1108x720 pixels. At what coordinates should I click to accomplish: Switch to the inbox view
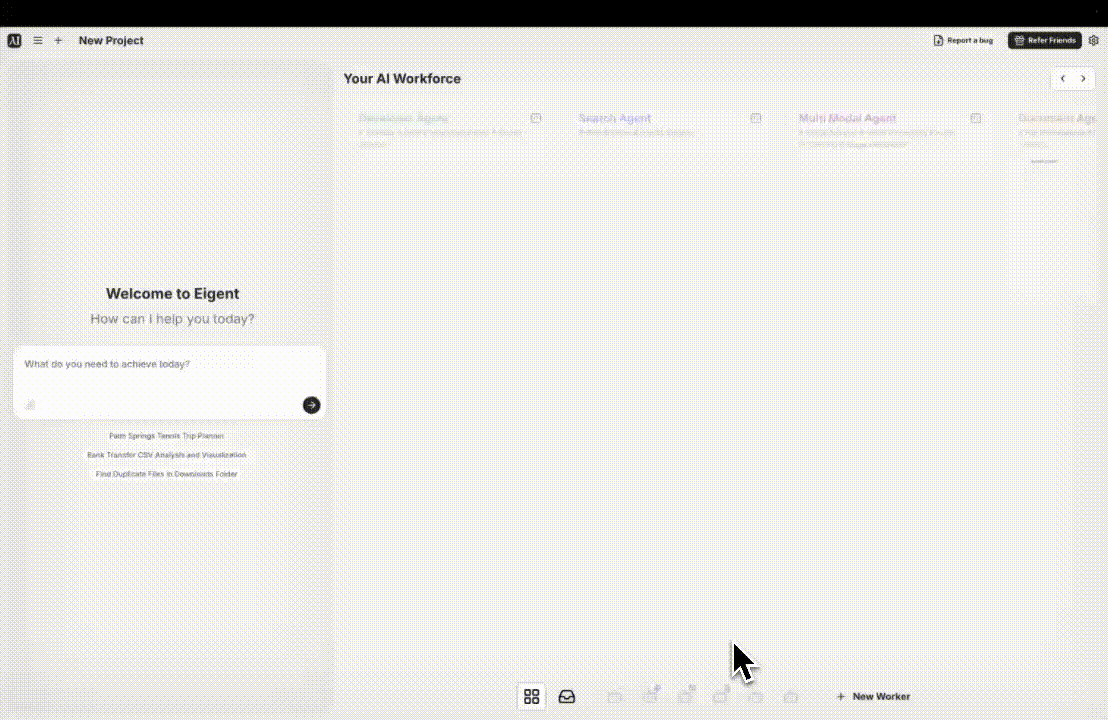(567, 697)
